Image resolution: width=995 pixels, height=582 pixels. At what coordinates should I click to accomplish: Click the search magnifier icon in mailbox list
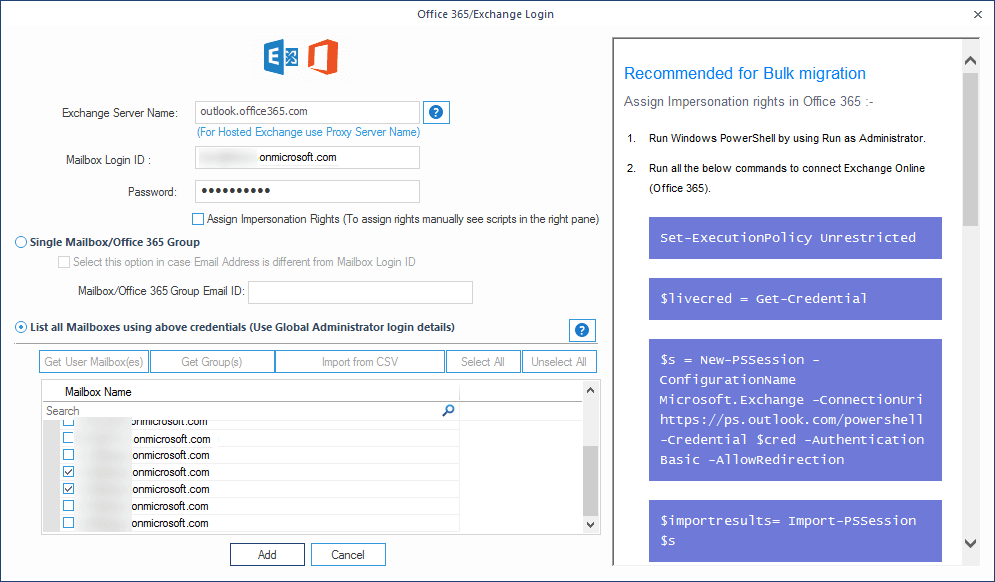pyautogui.click(x=448, y=411)
